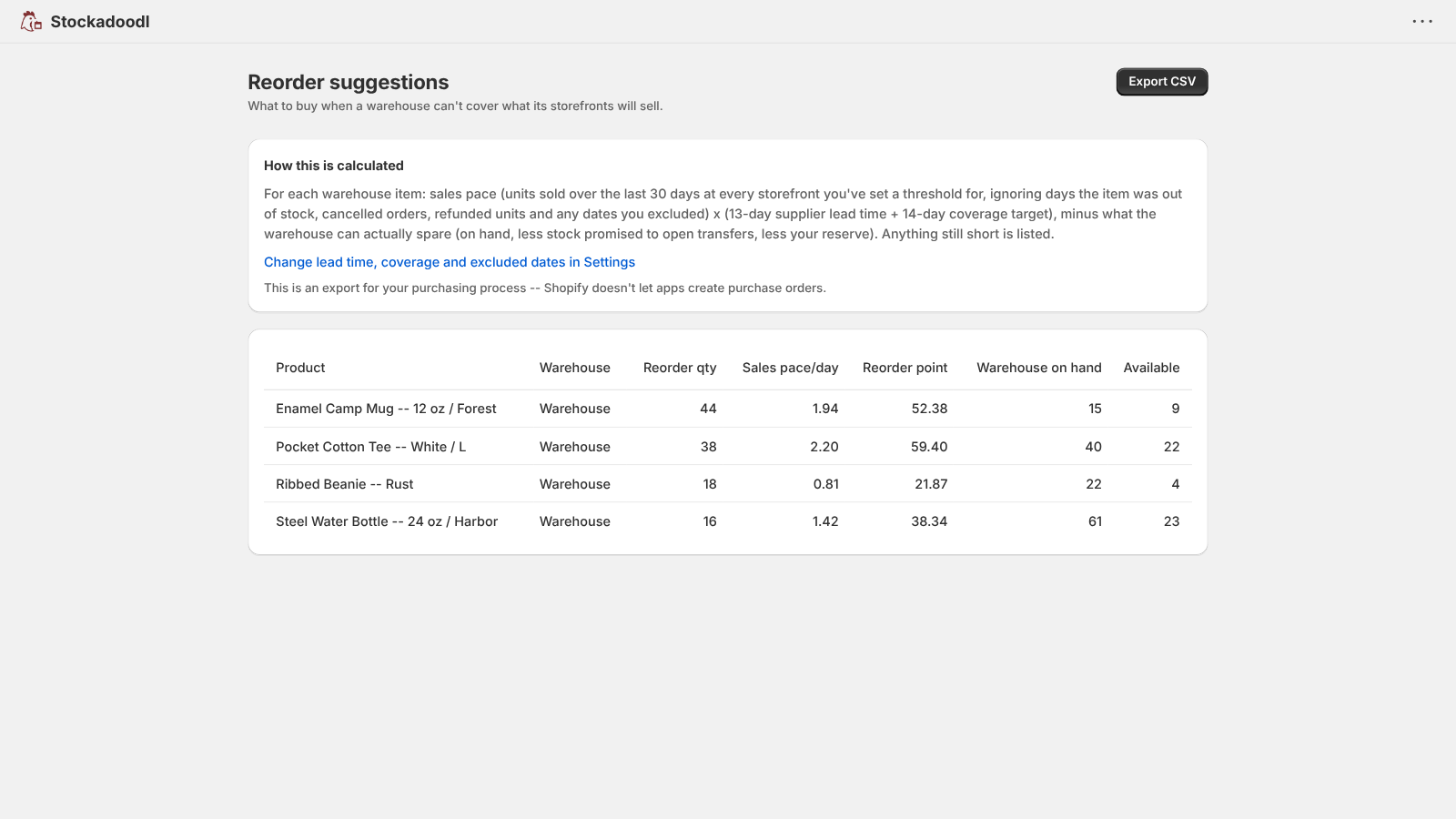Click sales pace value 2.20
1456x819 pixels.
824,447
